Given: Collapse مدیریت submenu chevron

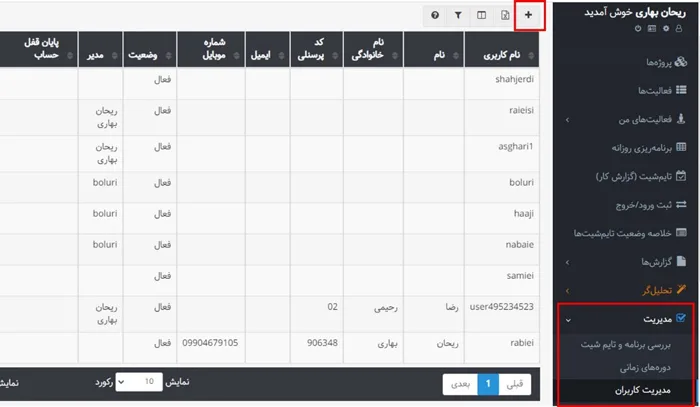Looking at the screenshot, I should tap(568, 320).
